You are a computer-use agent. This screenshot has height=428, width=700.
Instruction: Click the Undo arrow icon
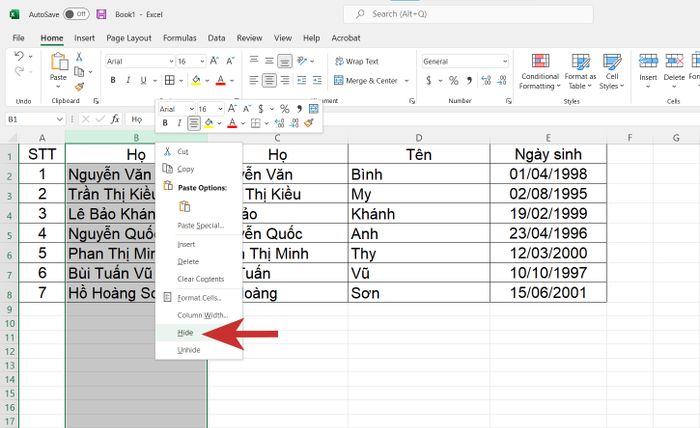(x=19, y=56)
